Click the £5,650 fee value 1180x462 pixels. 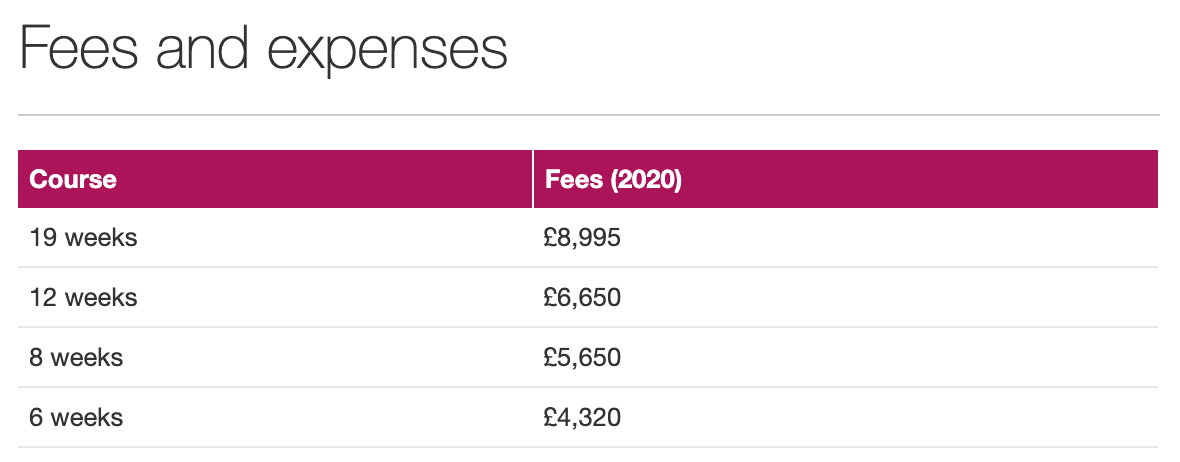click(583, 357)
